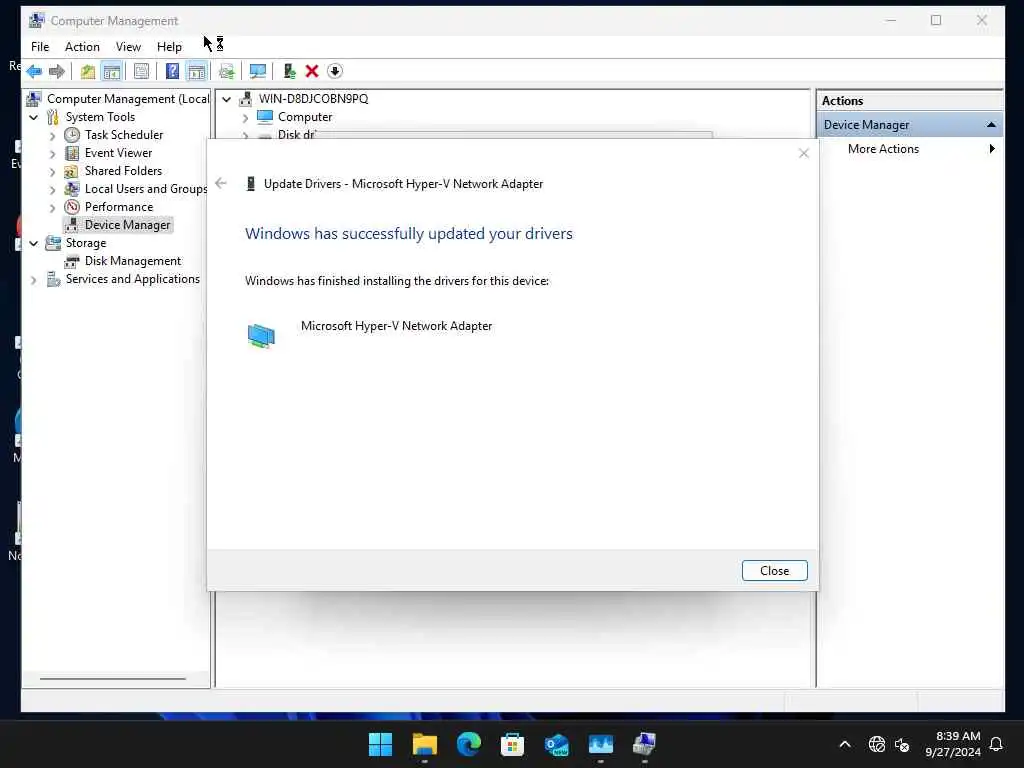Launch Microsoft Edge from the taskbar
The height and width of the screenshot is (768, 1024).
point(468,744)
